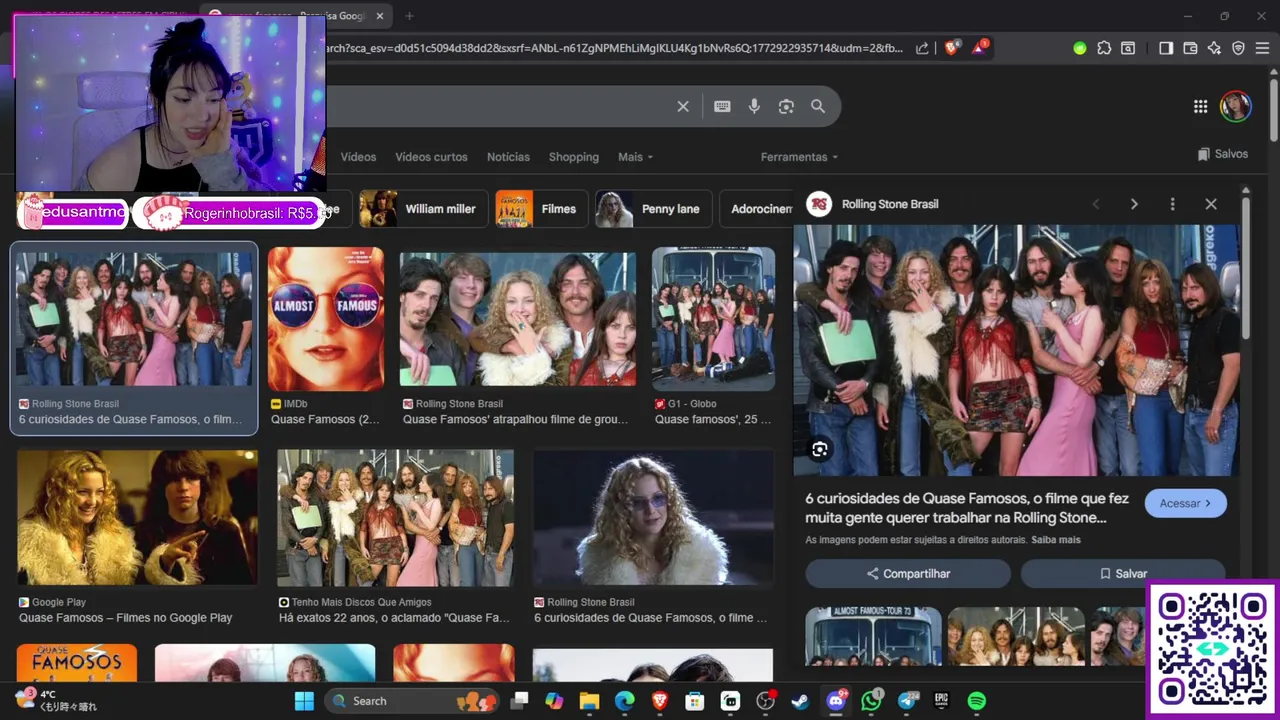Clear the search box with the X icon

pos(683,106)
